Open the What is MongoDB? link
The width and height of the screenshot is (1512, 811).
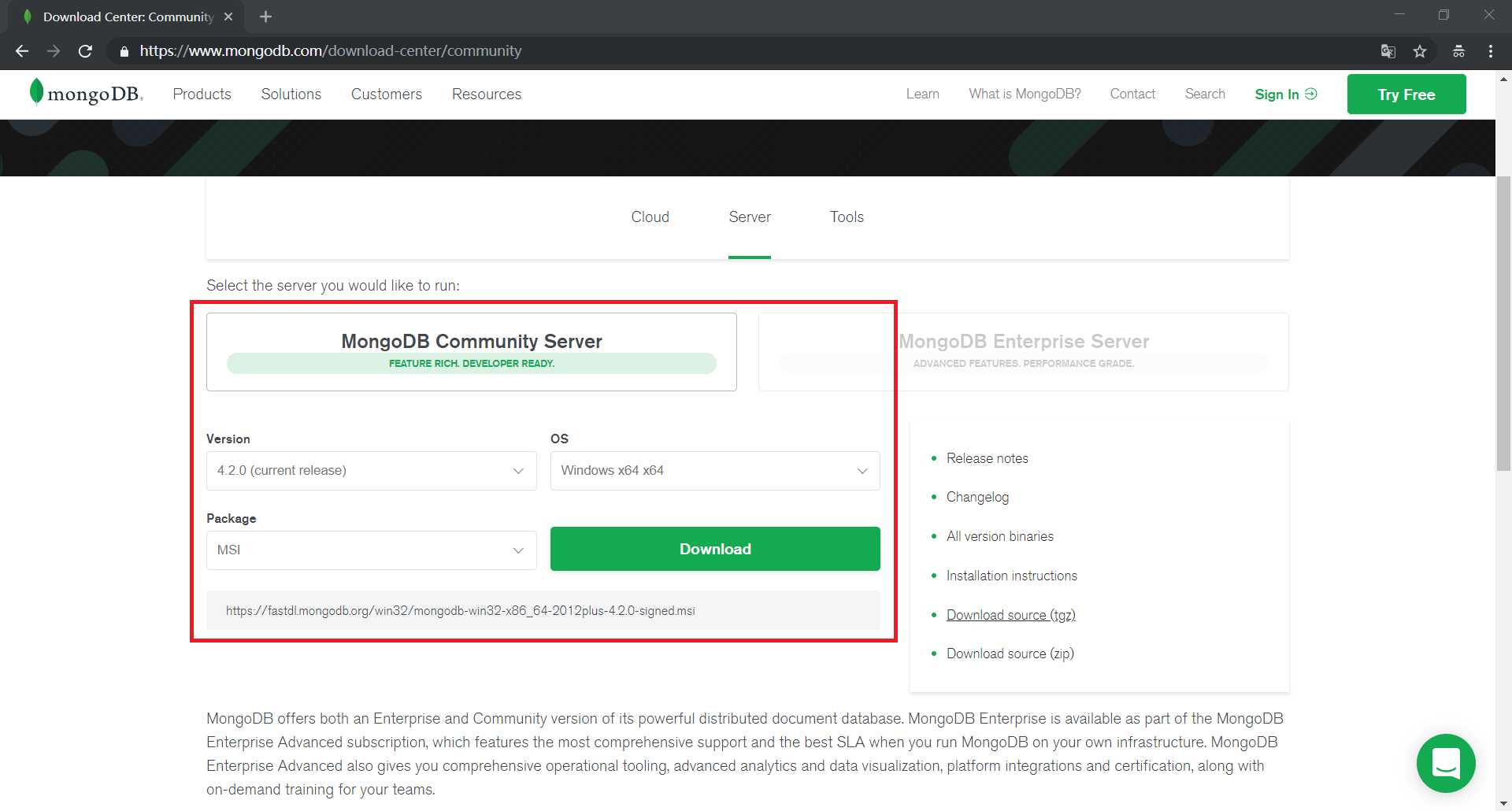(x=1025, y=94)
